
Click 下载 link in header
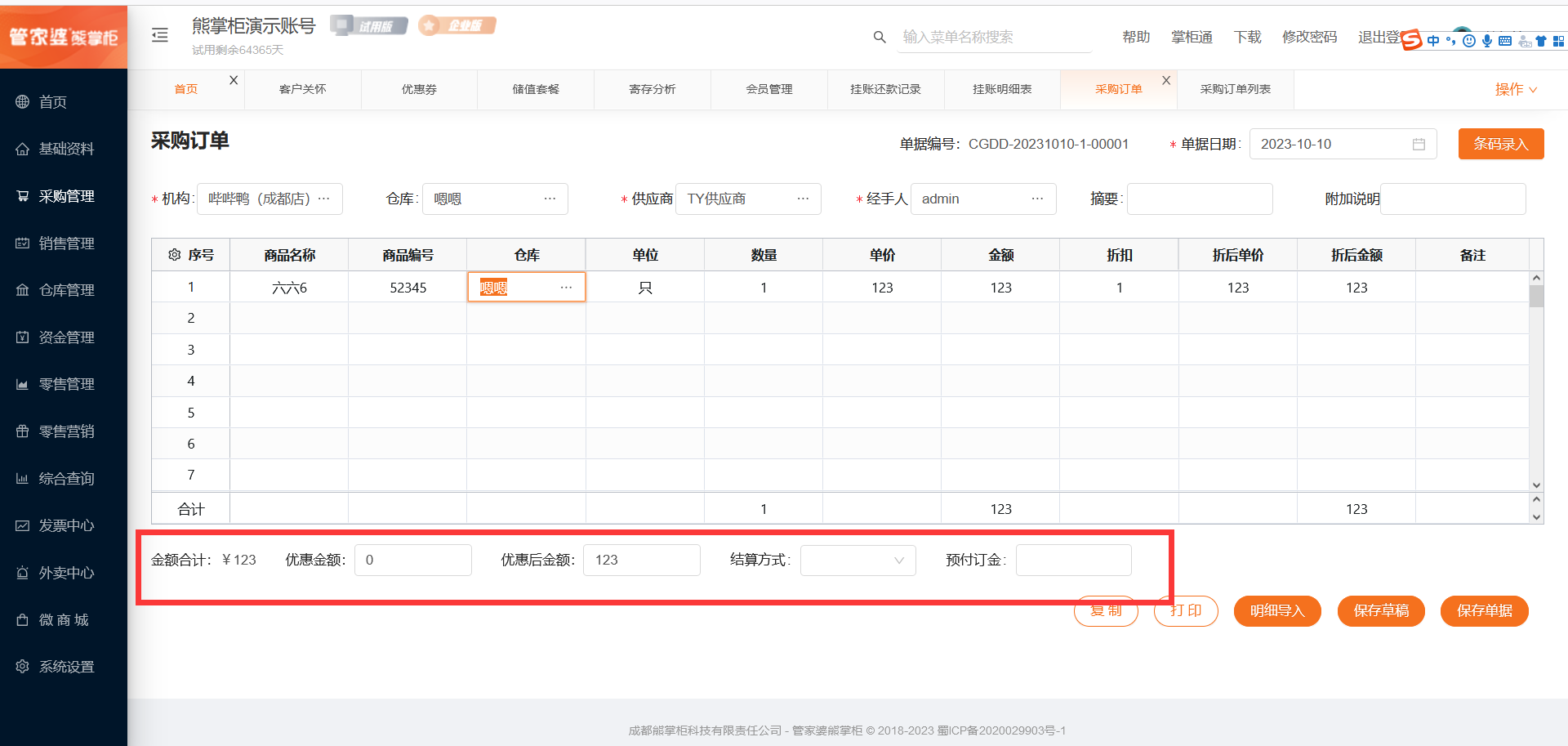[1247, 37]
